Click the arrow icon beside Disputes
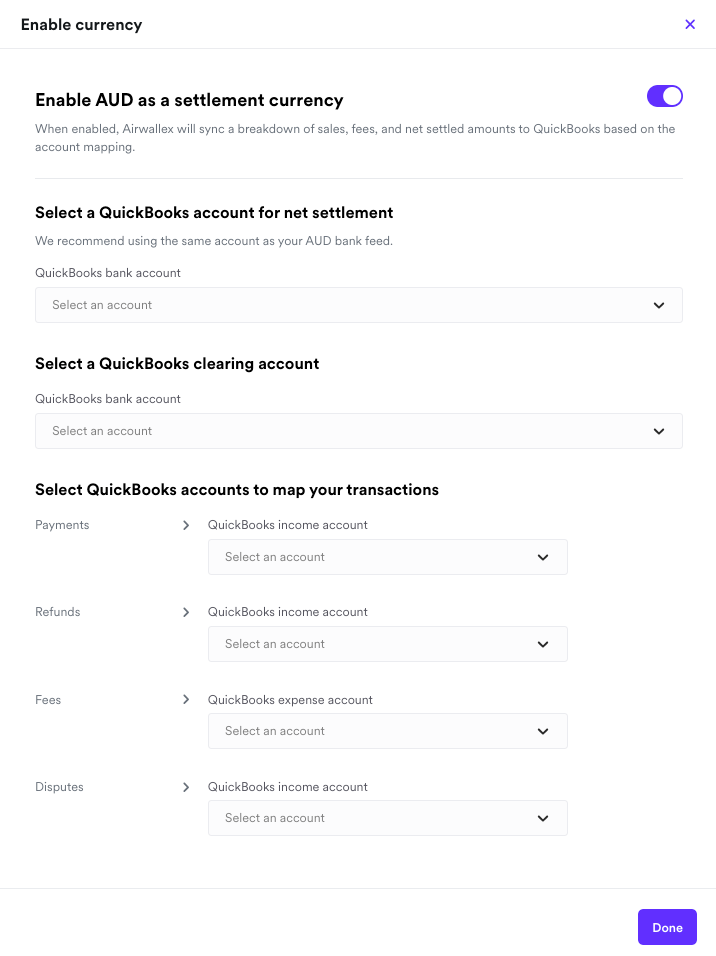 click(x=186, y=787)
